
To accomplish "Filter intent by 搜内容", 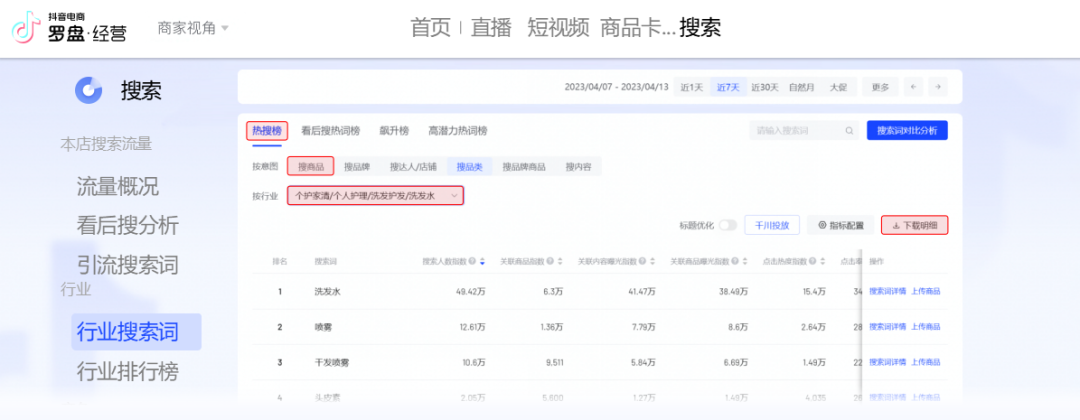I will point(579,167).
